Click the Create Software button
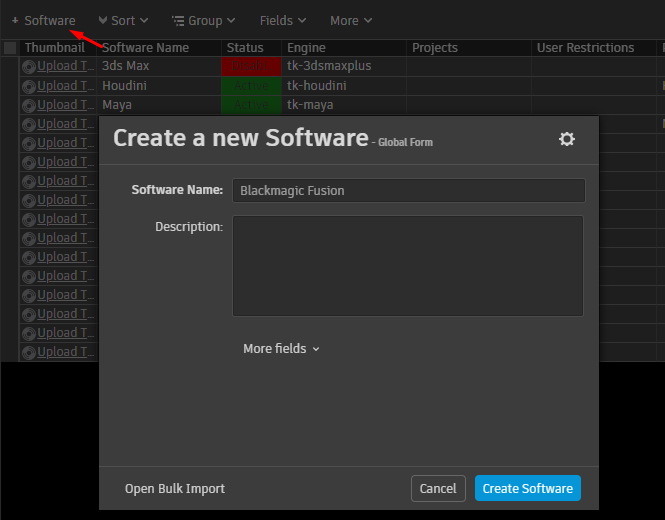 coord(528,488)
